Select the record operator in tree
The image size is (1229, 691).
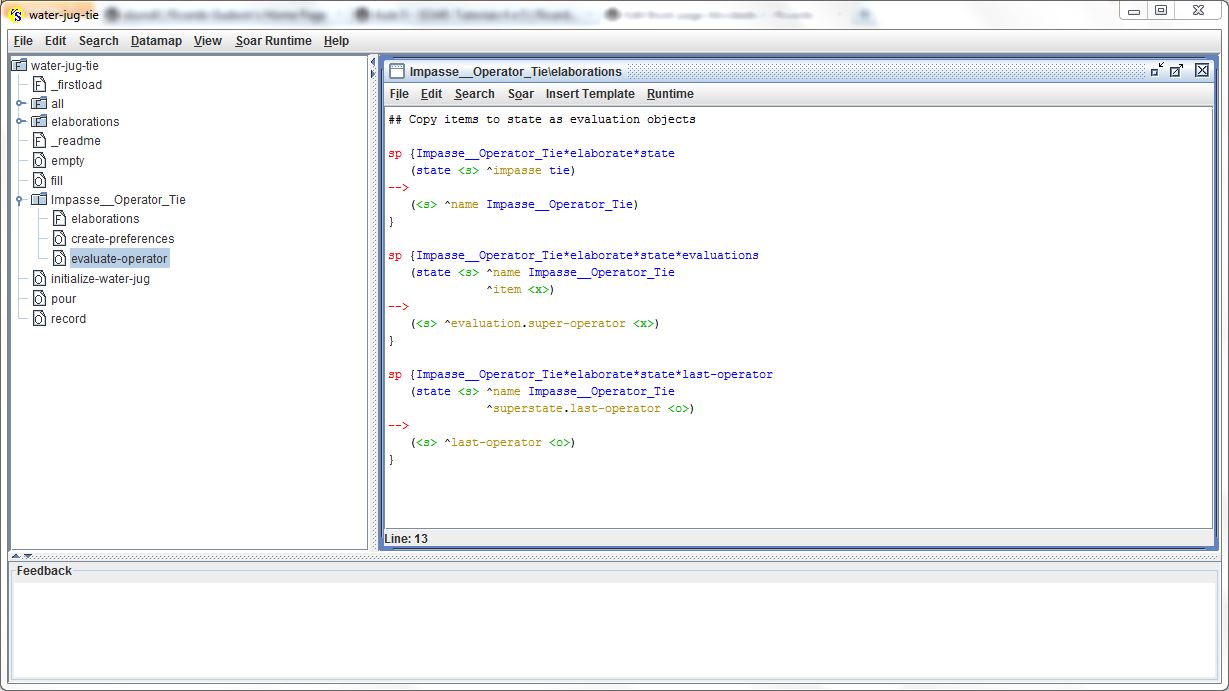coord(68,319)
